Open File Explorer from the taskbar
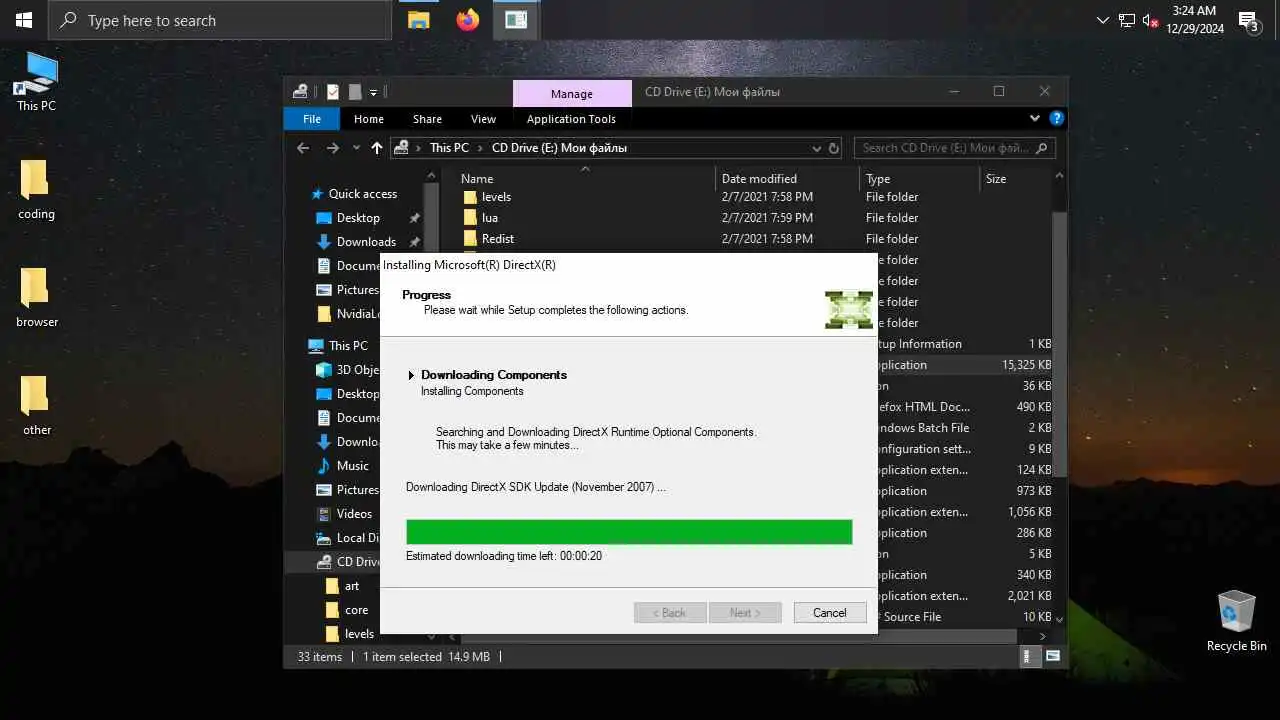The image size is (1280, 720). coord(418,20)
